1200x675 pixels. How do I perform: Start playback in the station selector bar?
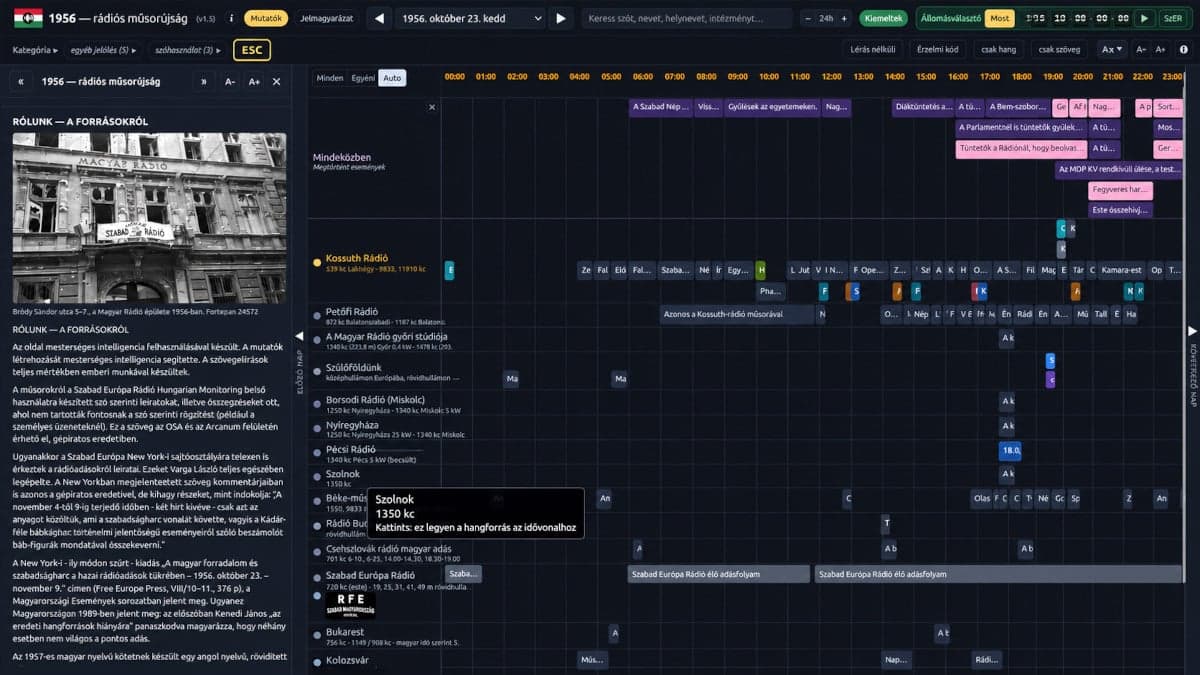click(1144, 18)
